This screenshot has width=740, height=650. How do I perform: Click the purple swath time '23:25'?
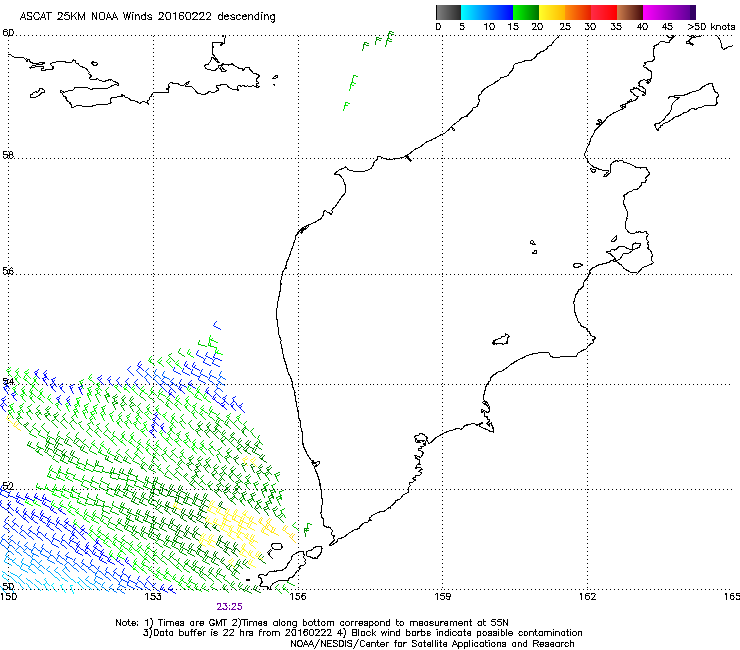click(229, 607)
